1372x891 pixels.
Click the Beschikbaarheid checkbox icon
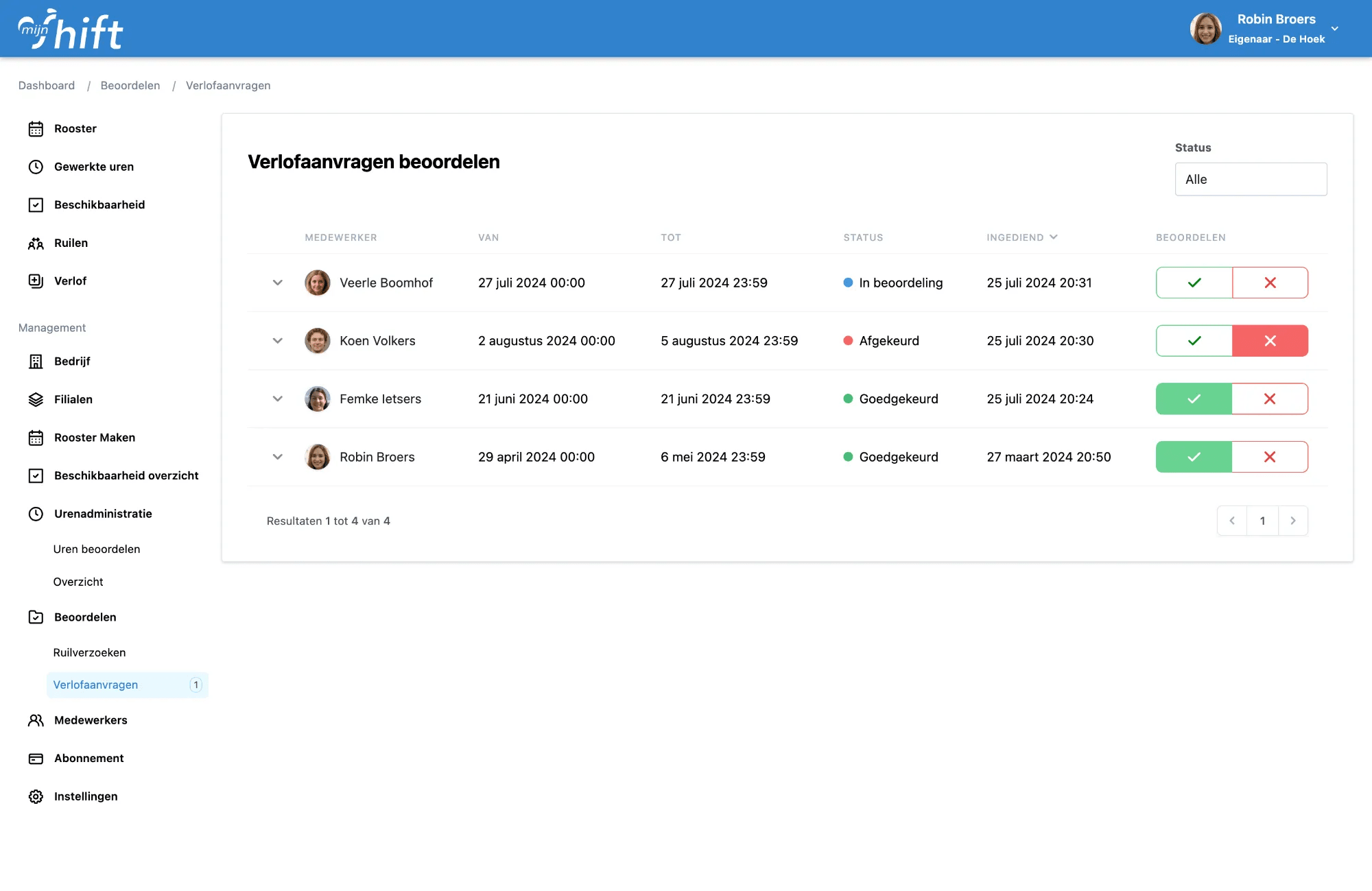[x=36, y=205]
